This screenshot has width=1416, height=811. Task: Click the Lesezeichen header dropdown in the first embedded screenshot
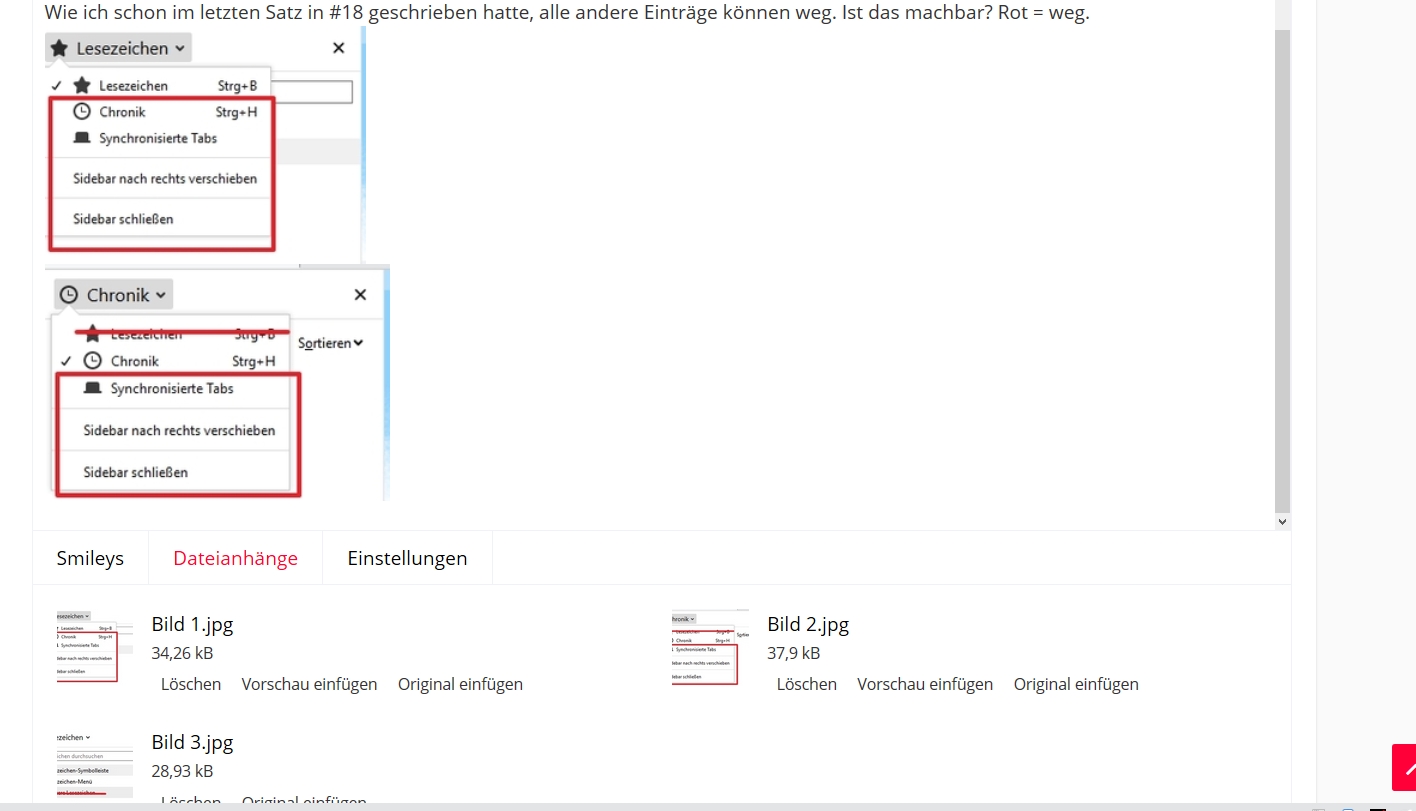(118, 48)
